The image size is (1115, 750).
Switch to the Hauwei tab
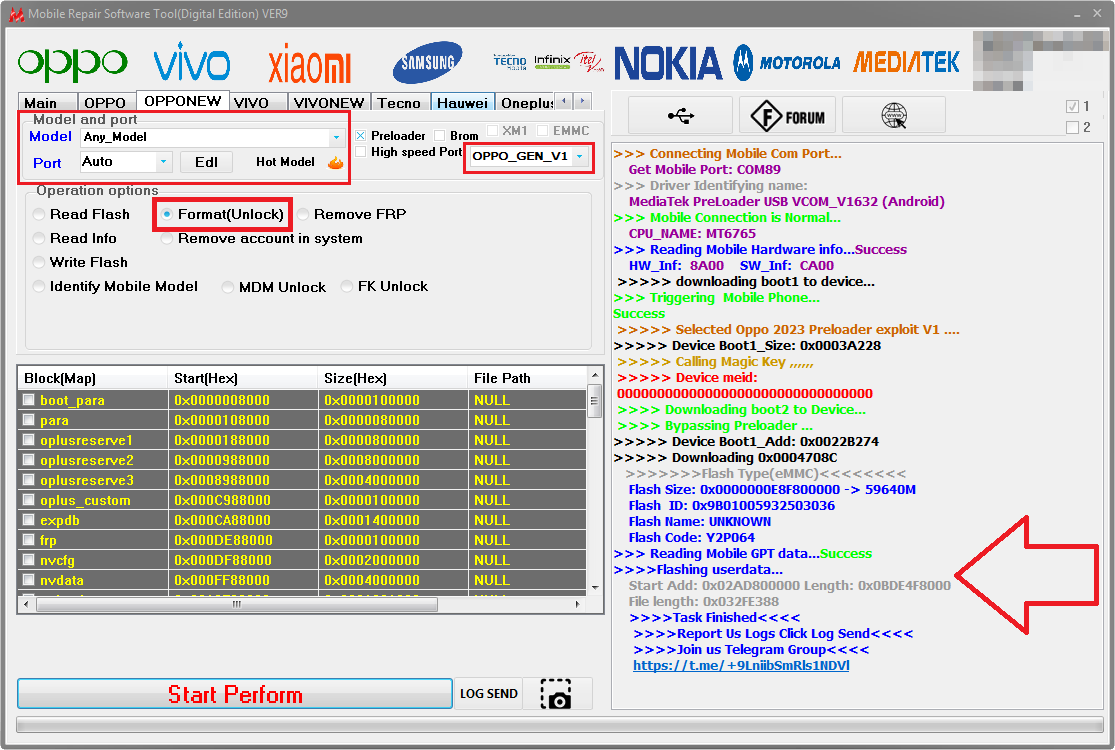(x=462, y=103)
